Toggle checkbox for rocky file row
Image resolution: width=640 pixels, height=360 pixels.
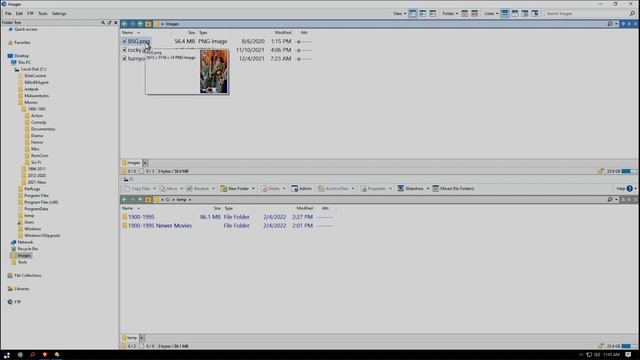tap(124, 50)
